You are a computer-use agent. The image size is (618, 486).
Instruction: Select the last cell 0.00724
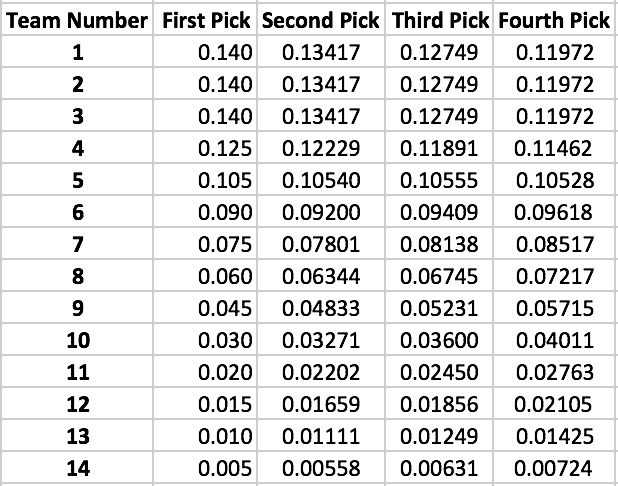pos(553,467)
